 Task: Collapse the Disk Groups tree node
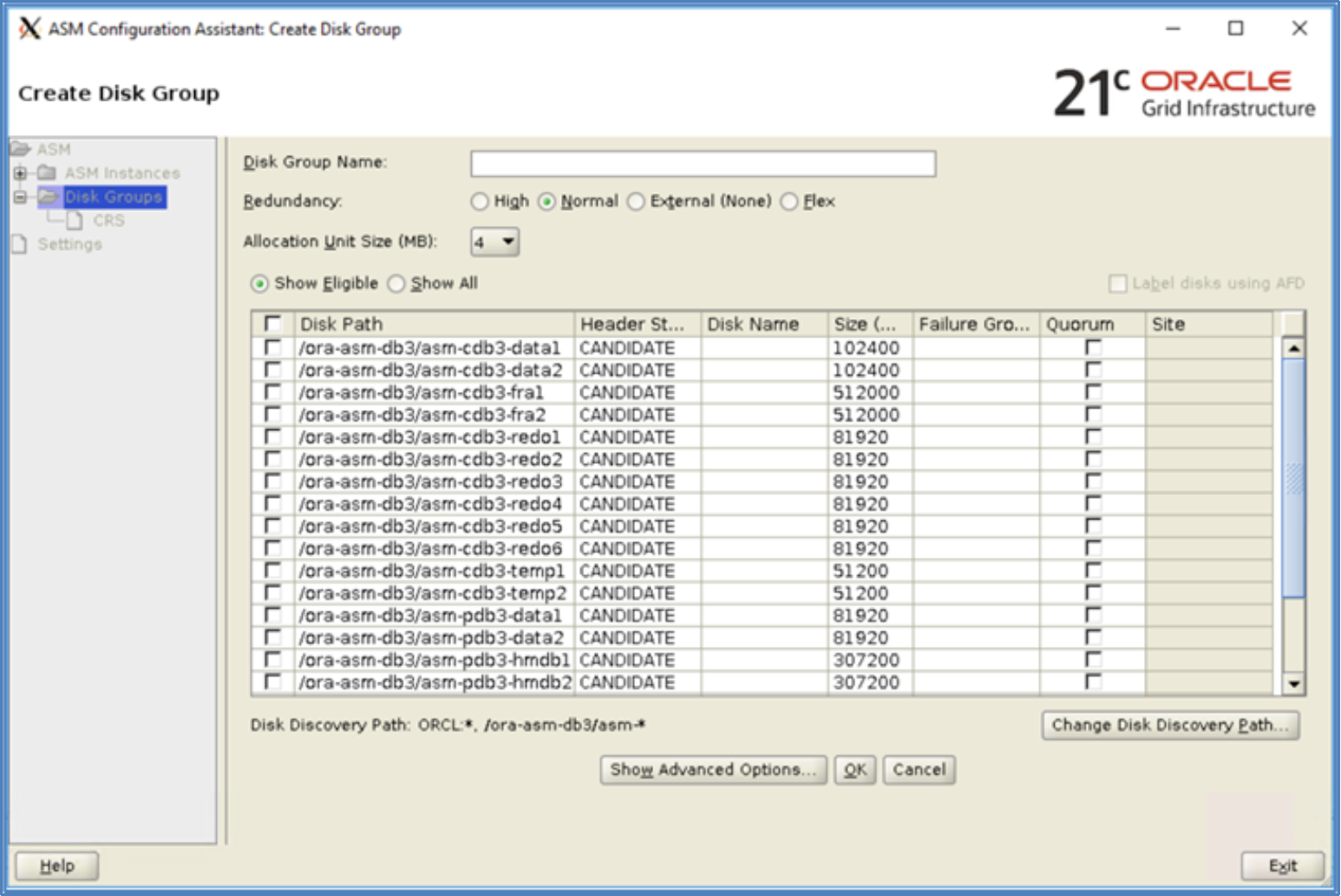pyautogui.click(x=19, y=197)
